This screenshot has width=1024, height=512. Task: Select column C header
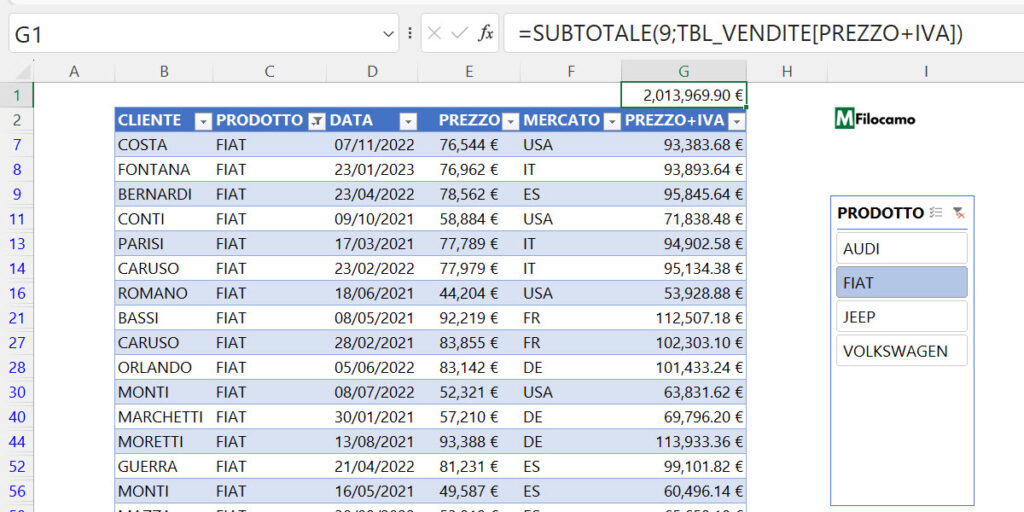click(x=269, y=72)
